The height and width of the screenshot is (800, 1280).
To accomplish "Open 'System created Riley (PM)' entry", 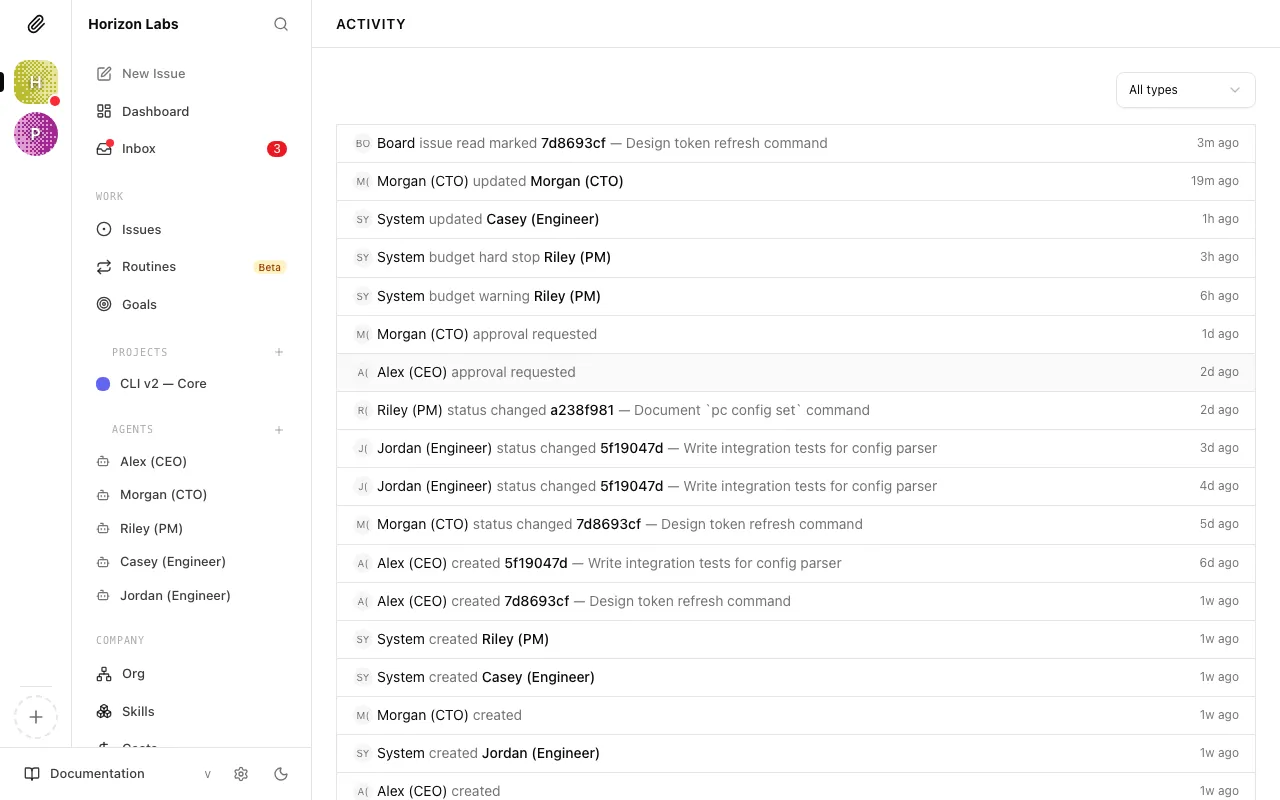I will [x=796, y=639].
